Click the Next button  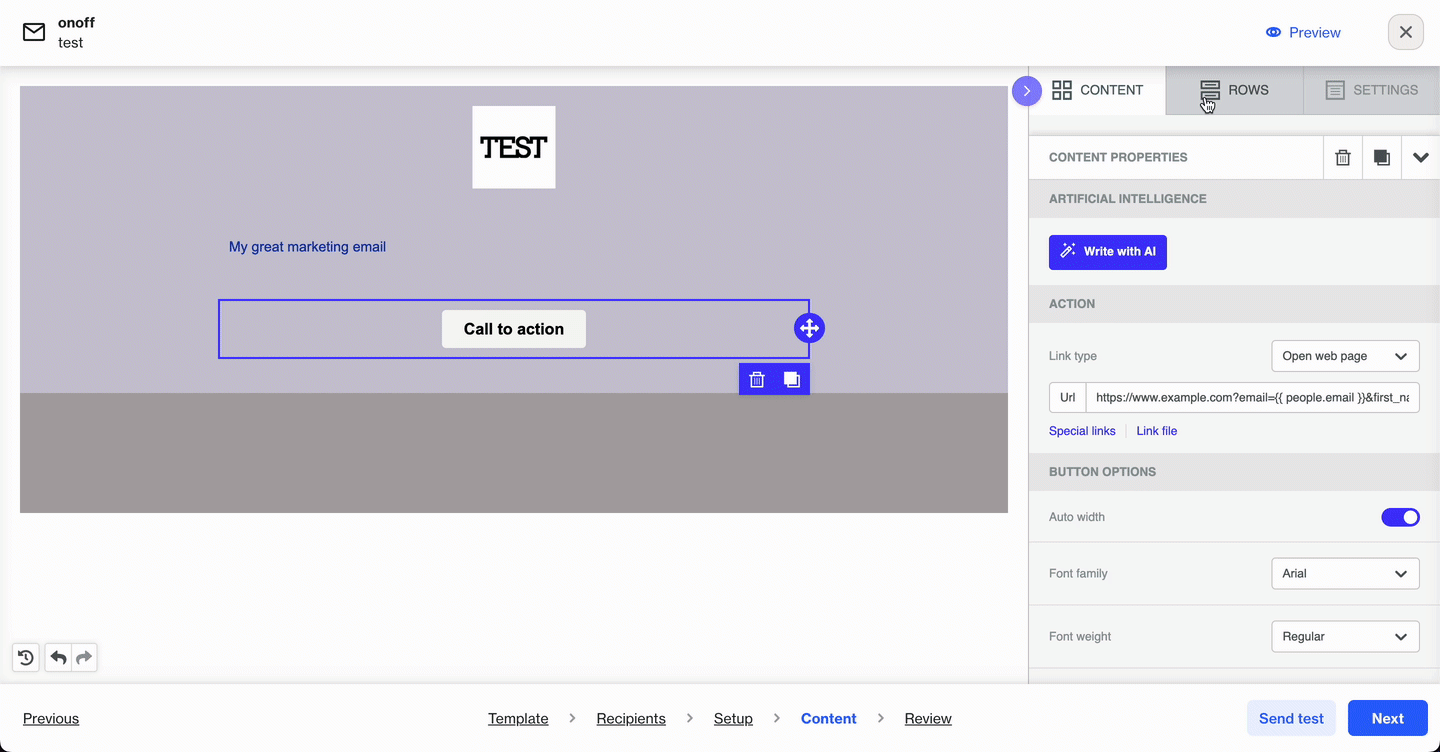1387,718
